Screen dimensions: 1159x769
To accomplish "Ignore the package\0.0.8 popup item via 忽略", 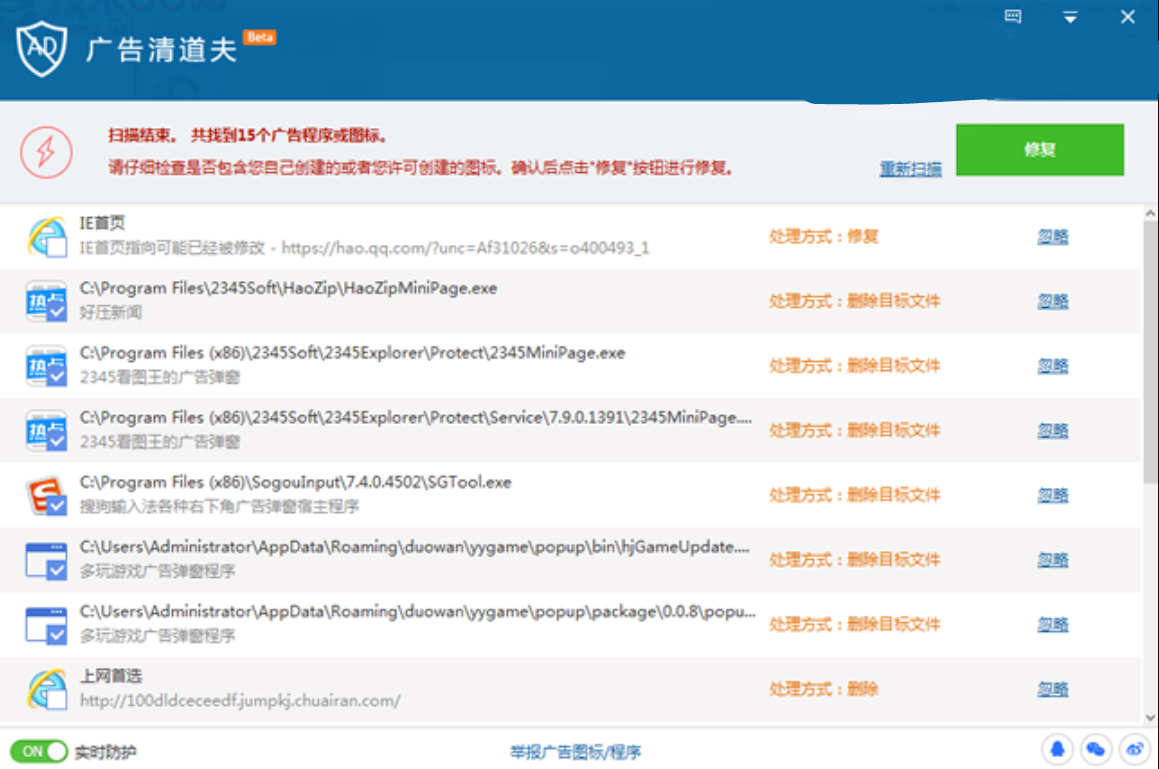I will pos(1053,624).
